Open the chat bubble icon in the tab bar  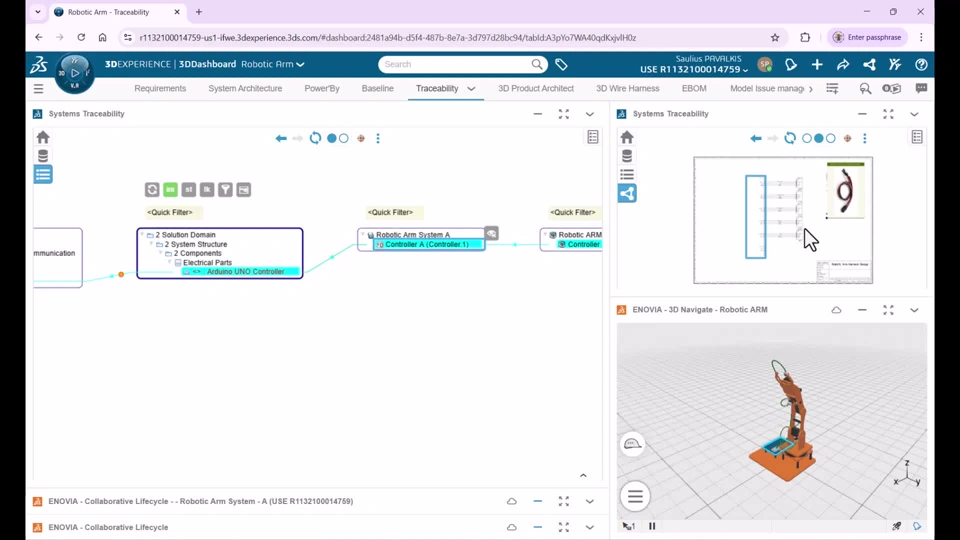tap(921, 89)
